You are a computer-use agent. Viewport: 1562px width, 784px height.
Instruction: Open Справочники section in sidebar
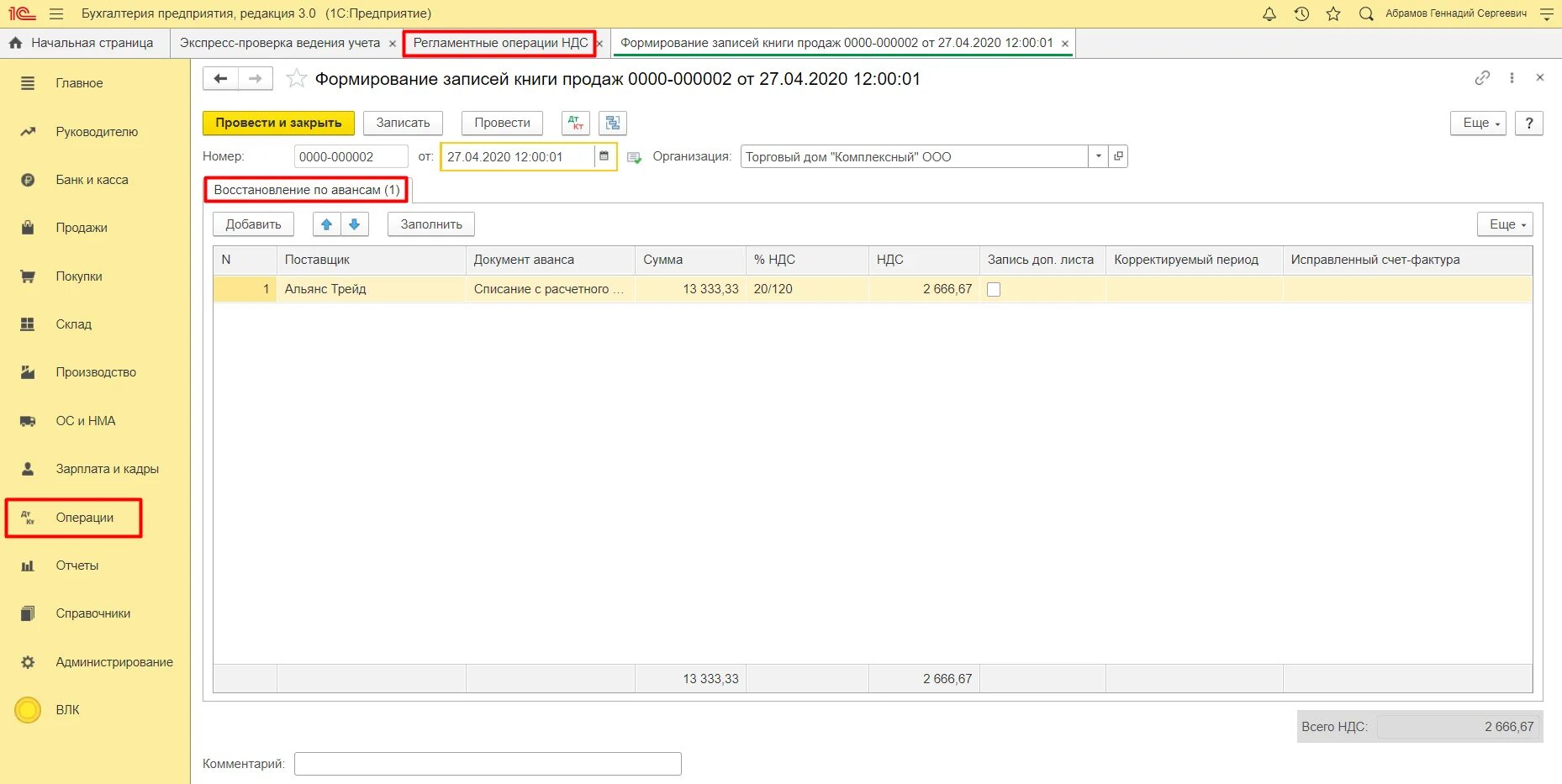tap(95, 613)
